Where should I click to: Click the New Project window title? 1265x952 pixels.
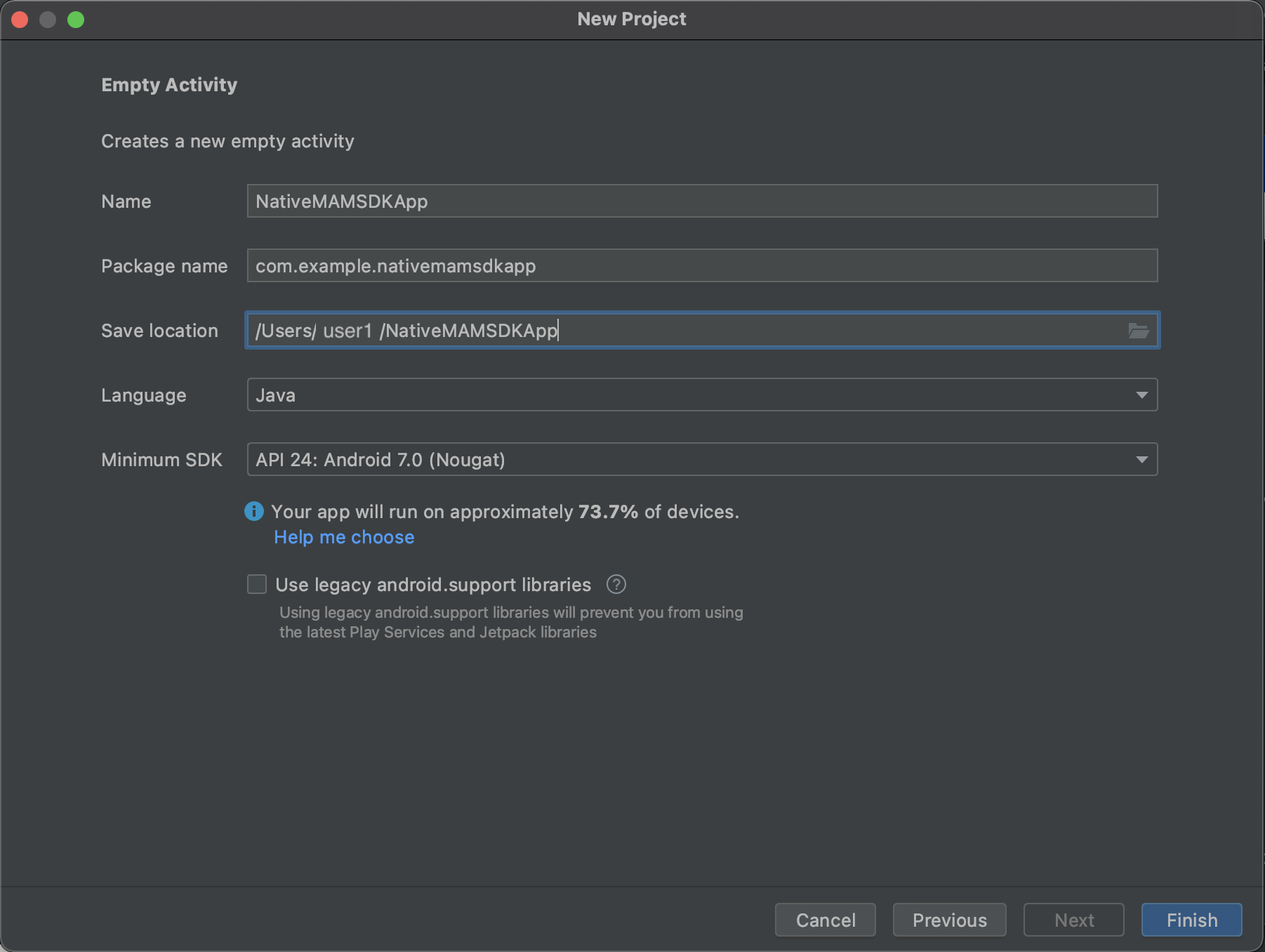tap(632, 19)
